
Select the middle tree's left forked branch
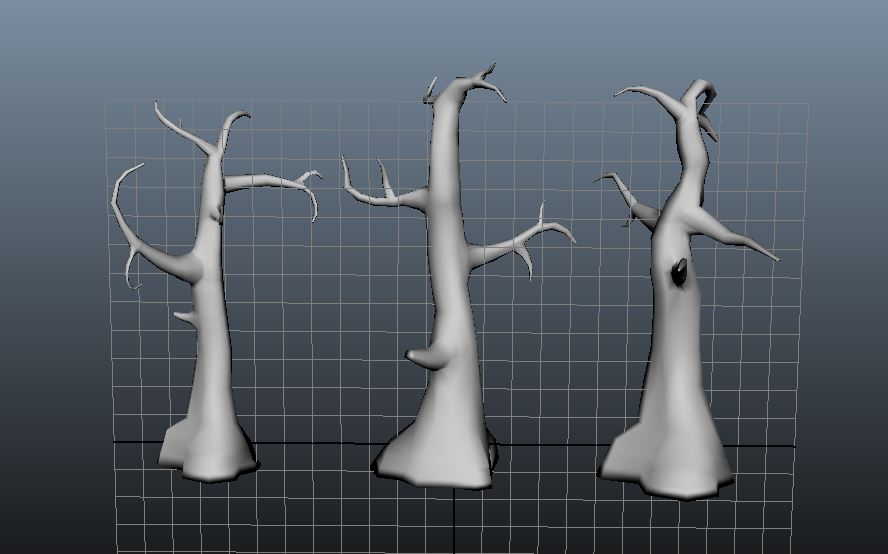pyautogui.click(x=385, y=197)
